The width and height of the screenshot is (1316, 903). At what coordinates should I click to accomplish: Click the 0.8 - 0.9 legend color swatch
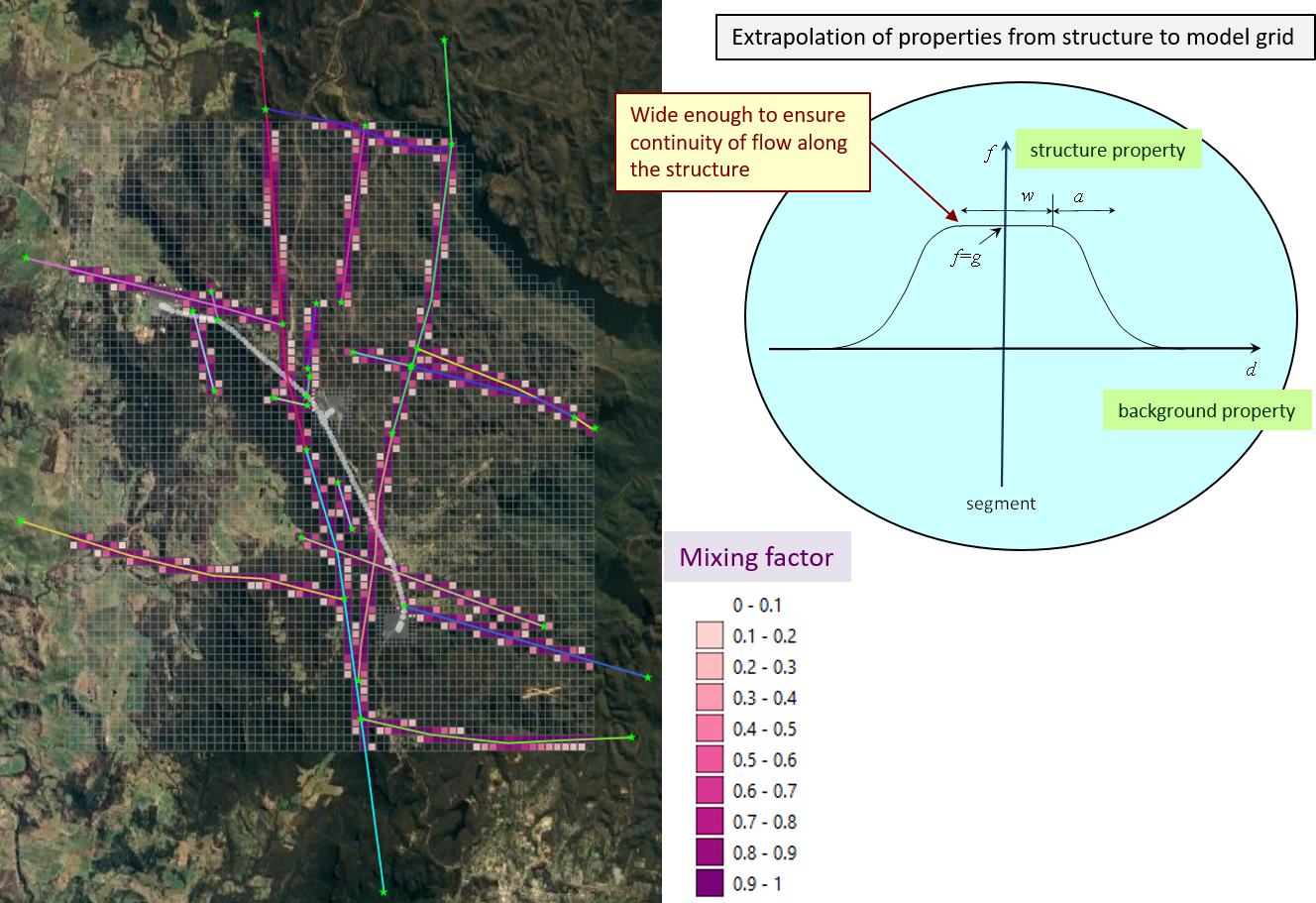tap(710, 852)
